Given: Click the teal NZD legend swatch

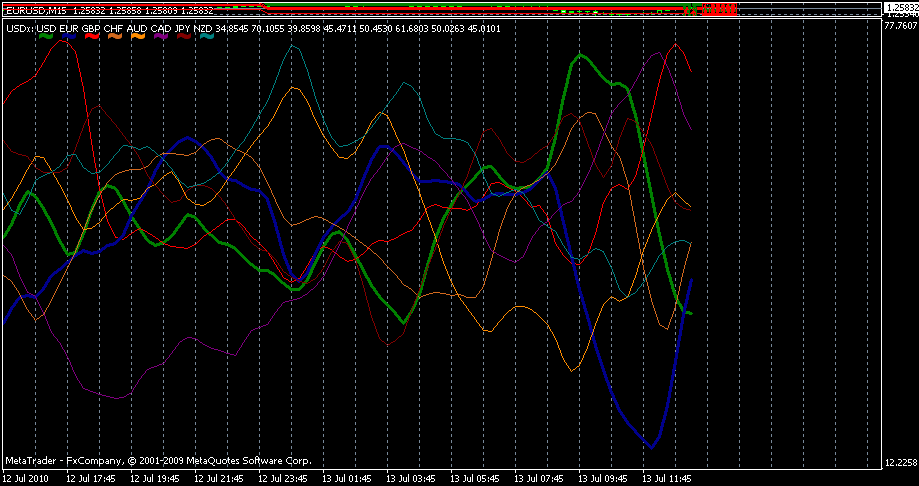Looking at the screenshot, I should [x=207, y=36].
